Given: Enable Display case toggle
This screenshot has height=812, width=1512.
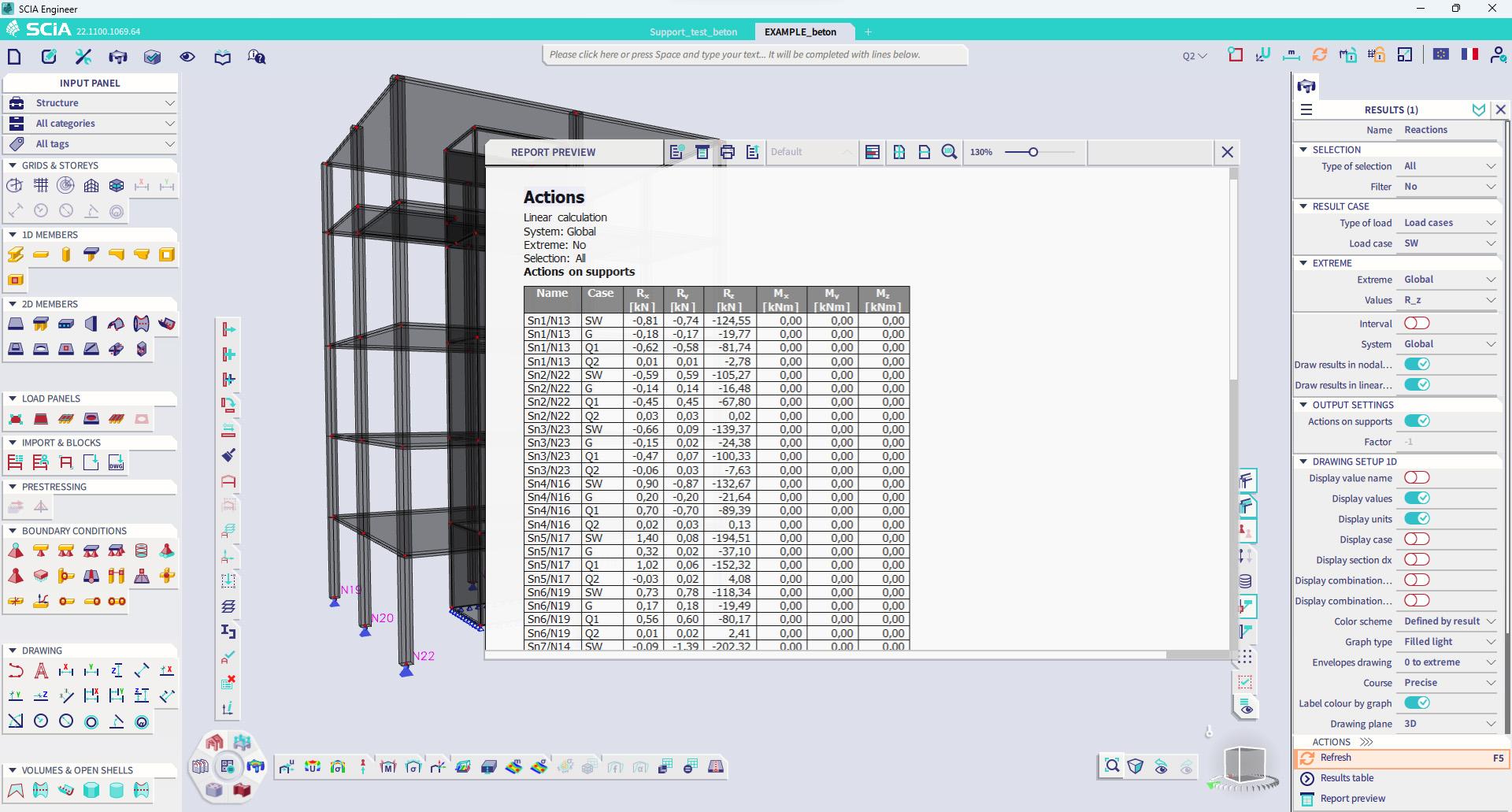Looking at the screenshot, I should pos(1417,539).
